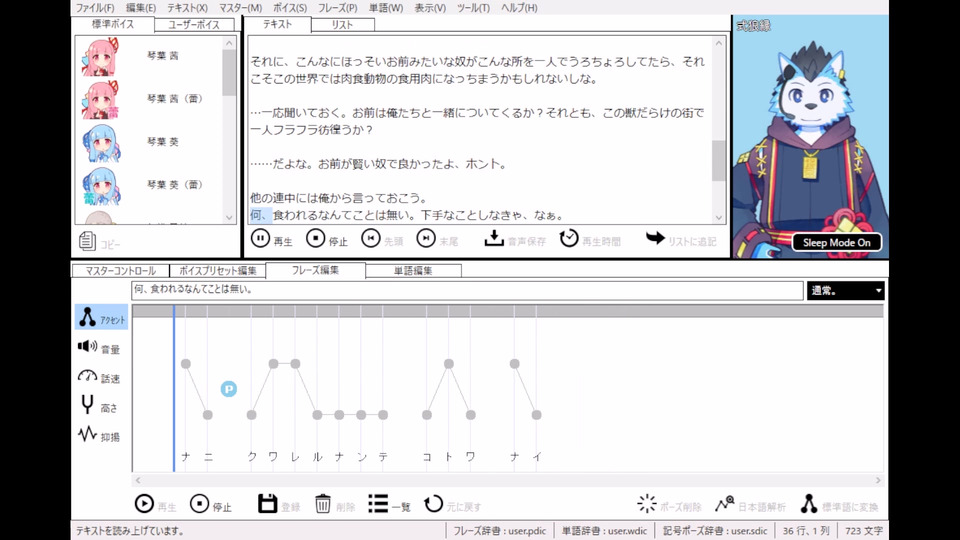960x540 pixels.
Task: Select the 抑揚 intonation editing mode
Action: (99, 435)
